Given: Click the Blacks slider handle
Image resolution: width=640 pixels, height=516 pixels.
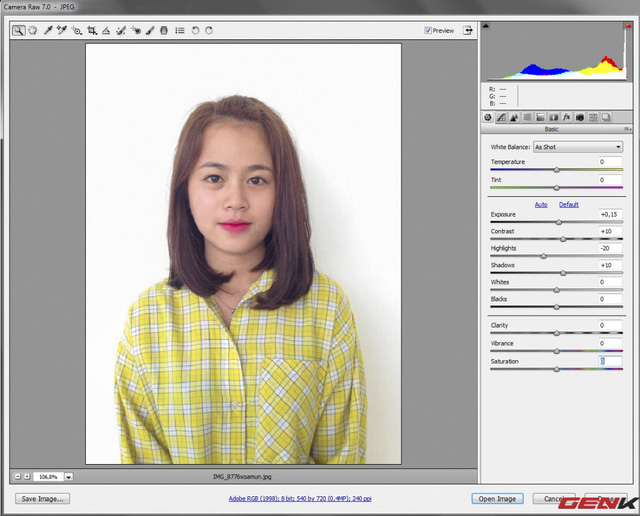Looking at the screenshot, I should click(x=556, y=307).
